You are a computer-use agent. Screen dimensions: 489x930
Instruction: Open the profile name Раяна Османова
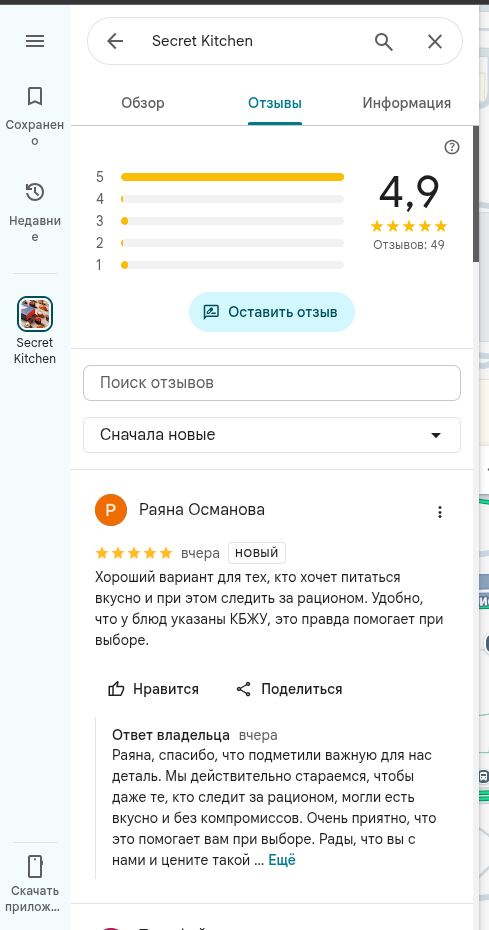pyautogui.click(x=202, y=509)
